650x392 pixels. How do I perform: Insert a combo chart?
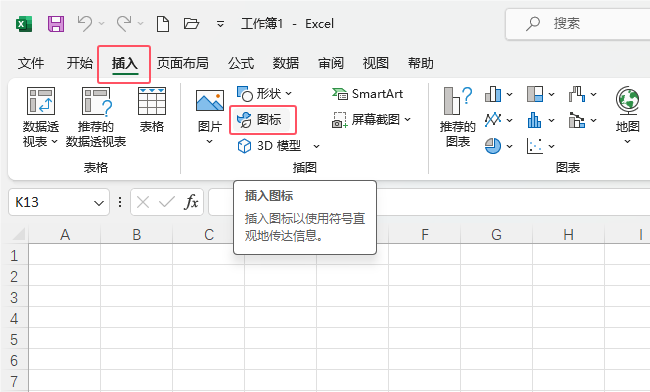click(577, 120)
